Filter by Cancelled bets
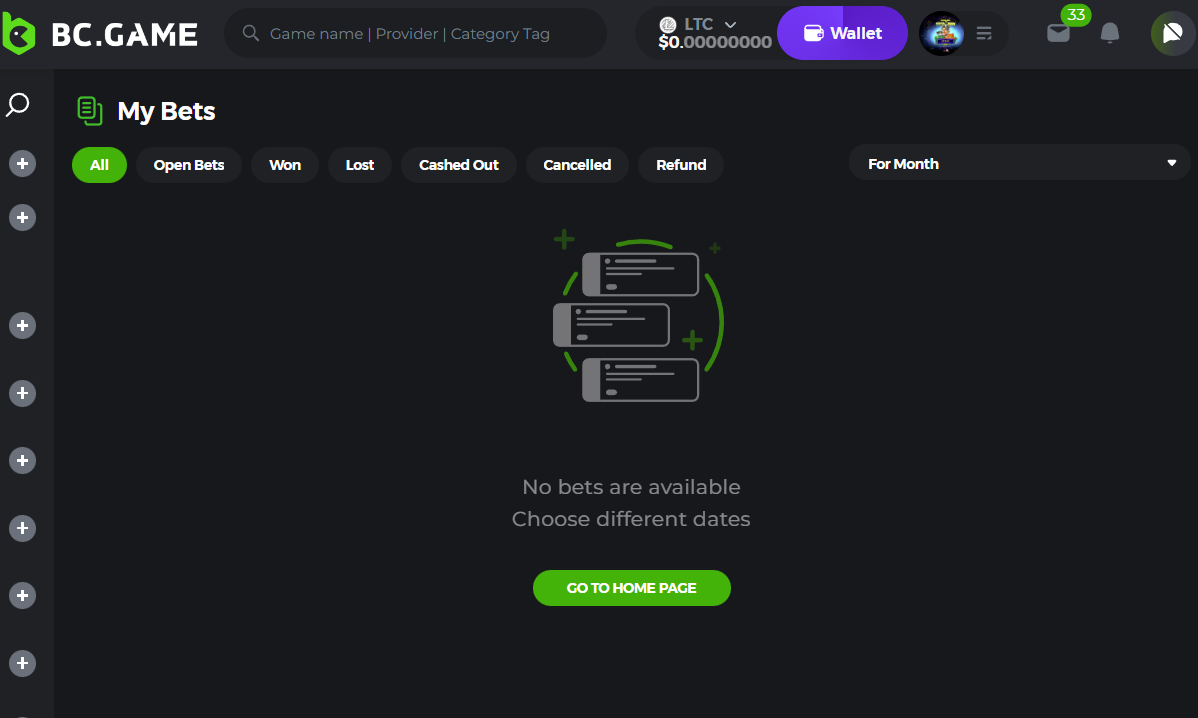Image resolution: width=1198 pixels, height=718 pixels. click(x=577, y=165)
